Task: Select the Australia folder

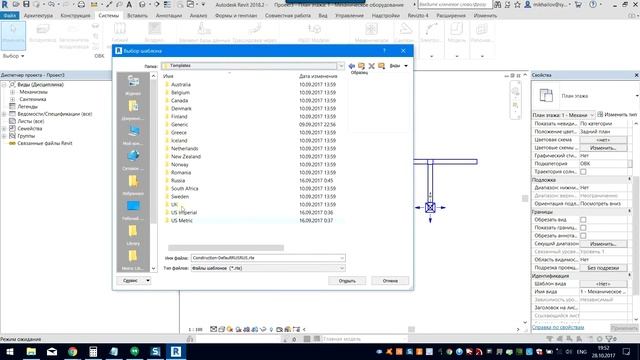Action: (181, 84)
